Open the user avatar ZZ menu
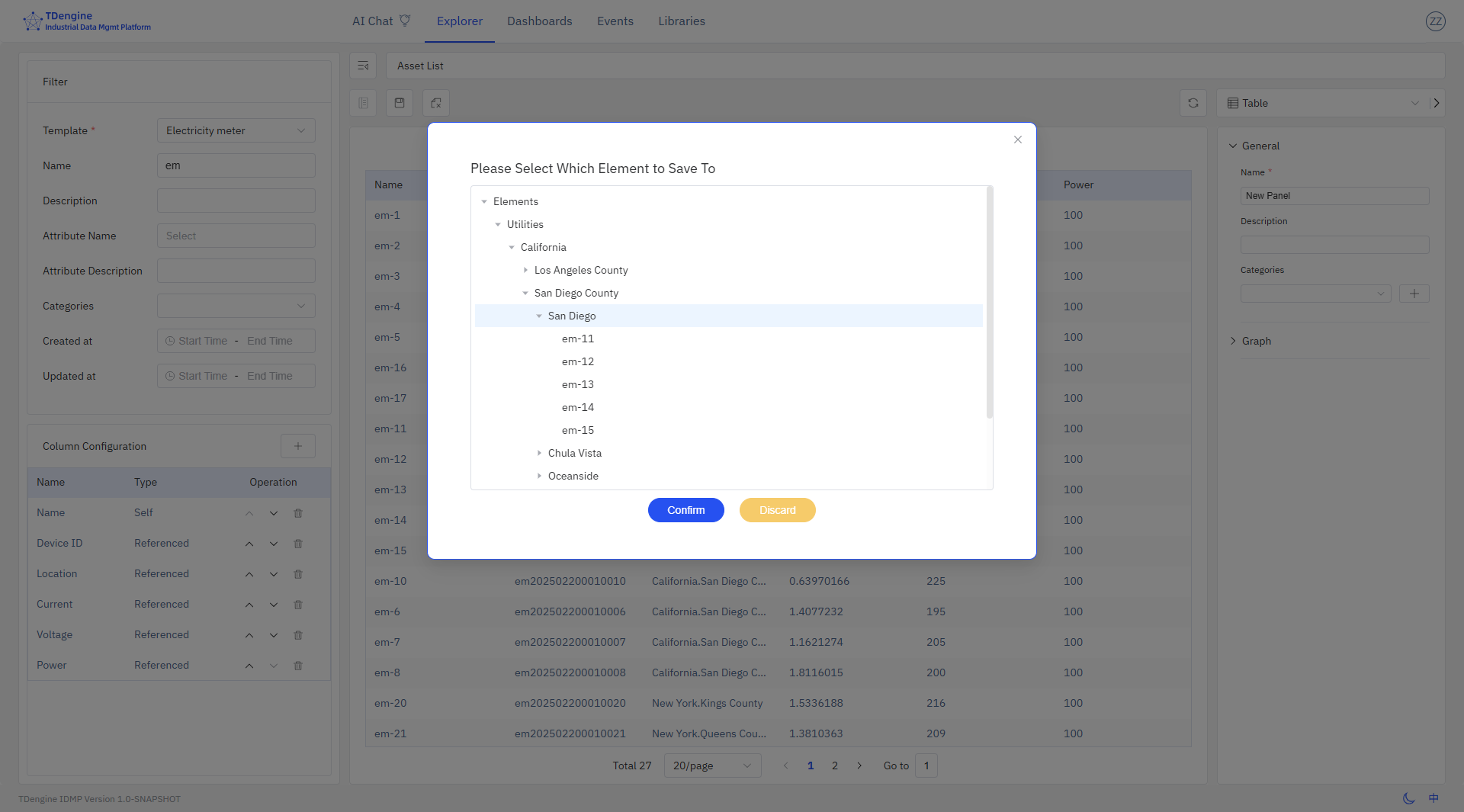Viewport: 1464px width, 812px height. [1436, 21]
